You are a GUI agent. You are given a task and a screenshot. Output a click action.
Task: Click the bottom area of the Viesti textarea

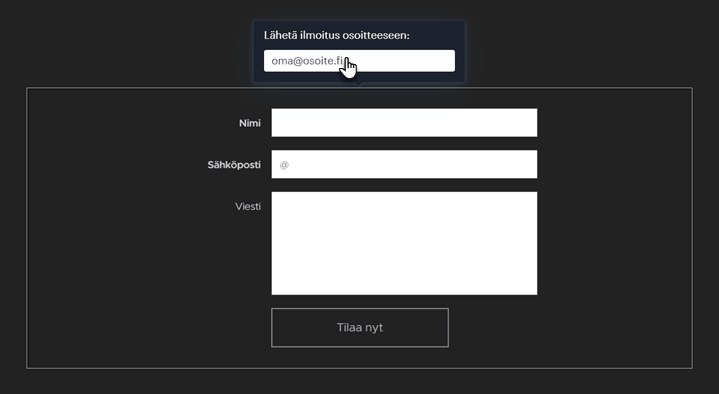(404, 282)
